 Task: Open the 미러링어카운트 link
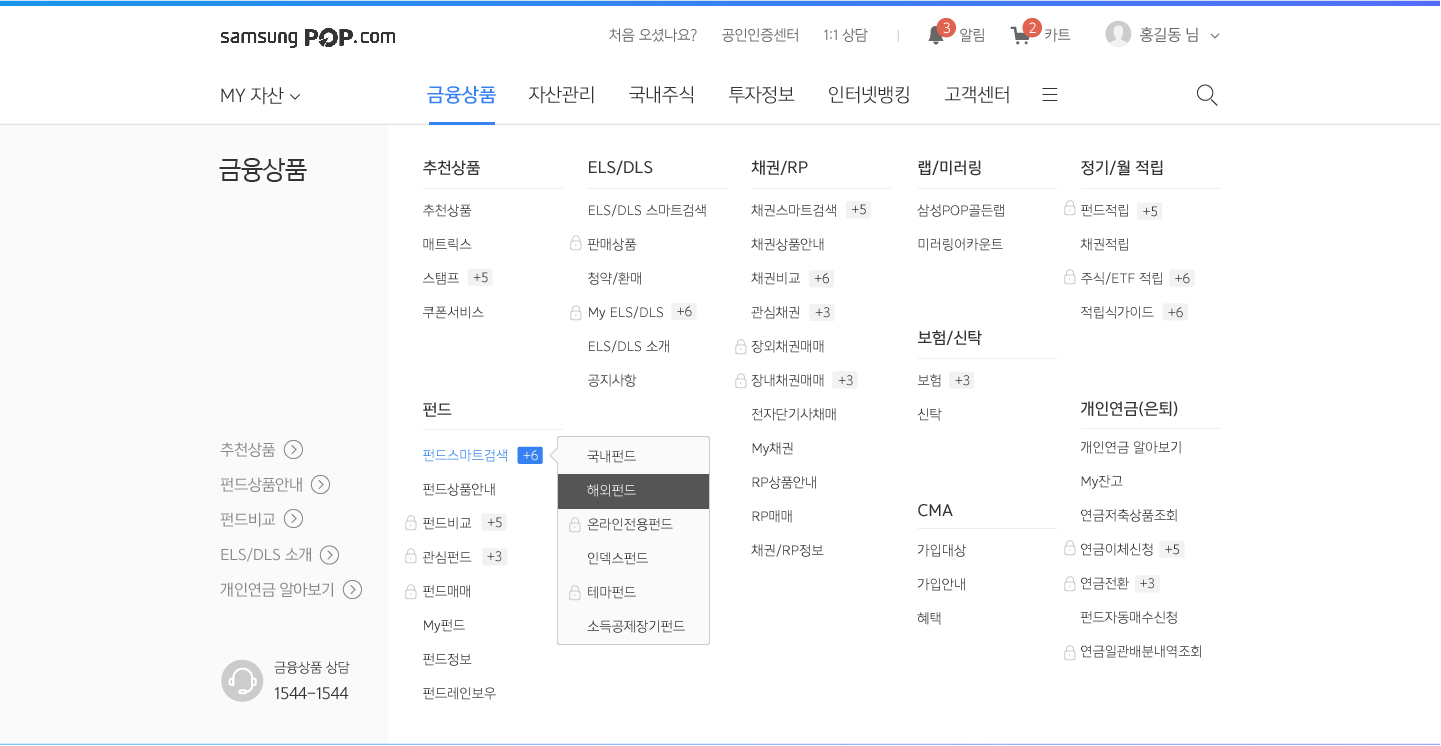[x=960, y=244]
